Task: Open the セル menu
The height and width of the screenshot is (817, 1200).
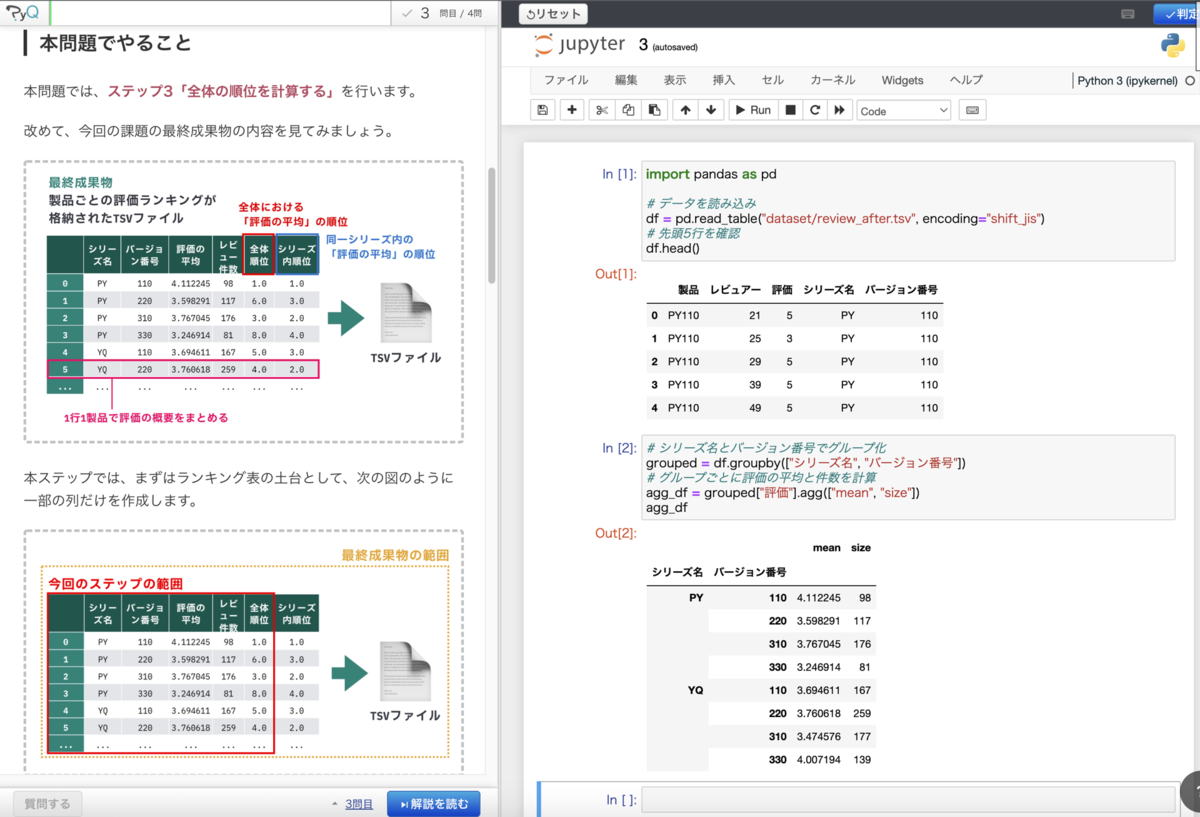Action: click(772, 80)
